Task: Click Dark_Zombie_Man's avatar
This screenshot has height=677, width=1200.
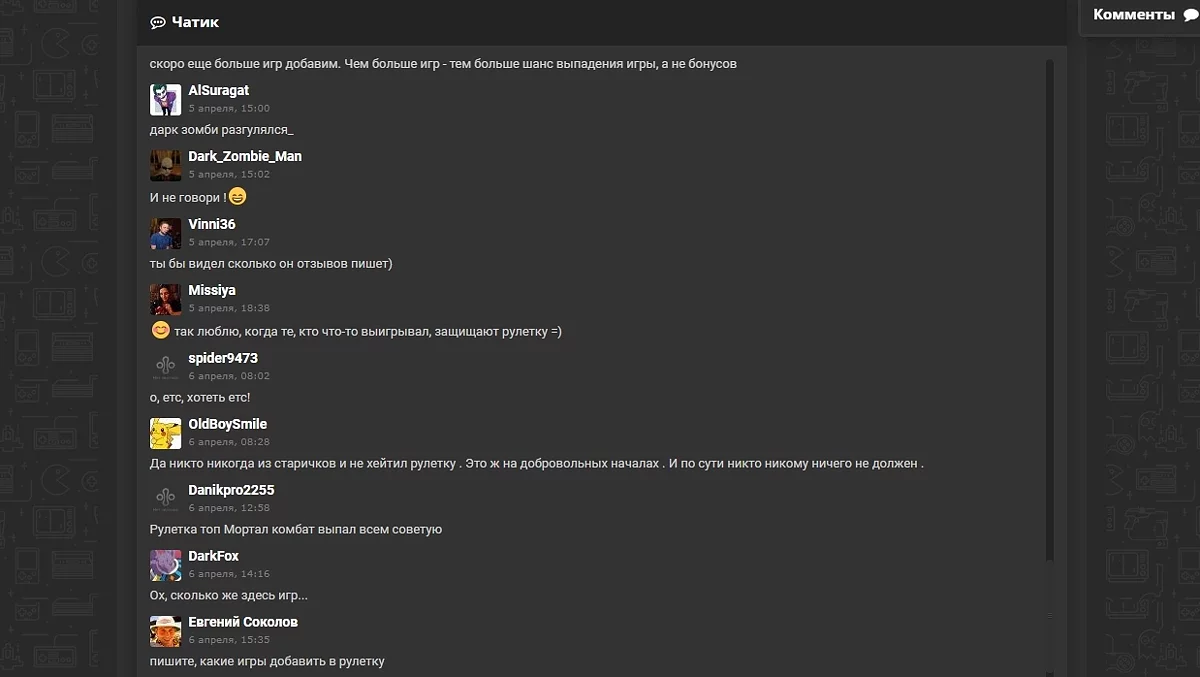Action: click(165, 165)
